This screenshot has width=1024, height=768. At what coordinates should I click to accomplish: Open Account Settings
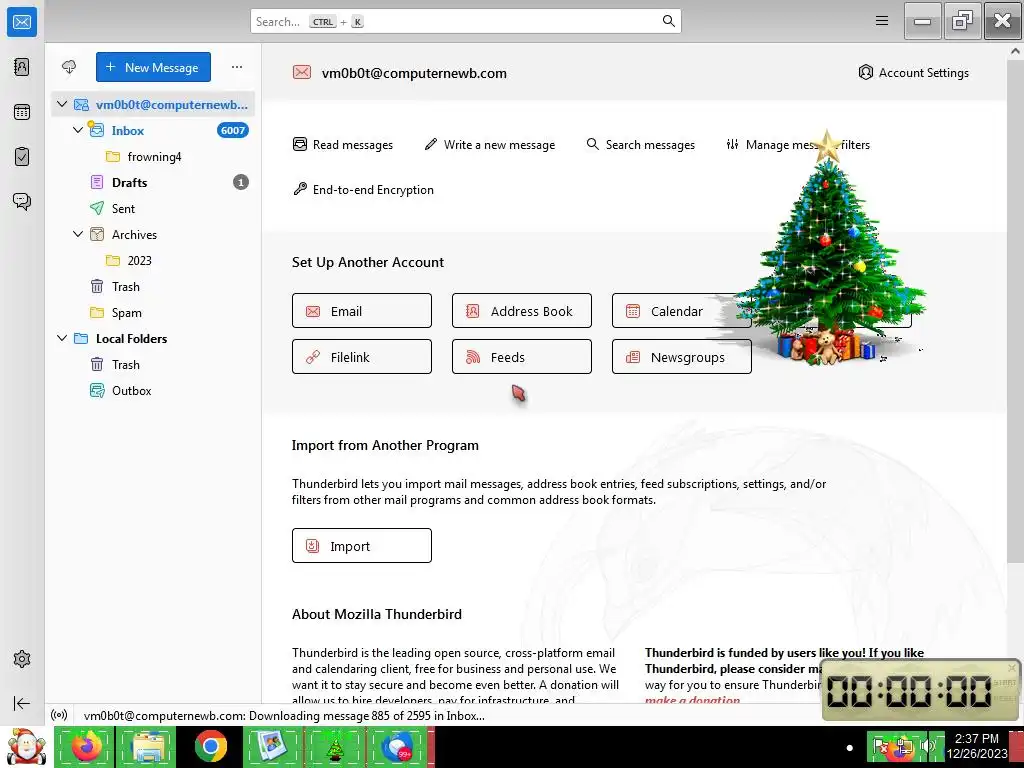914,72
